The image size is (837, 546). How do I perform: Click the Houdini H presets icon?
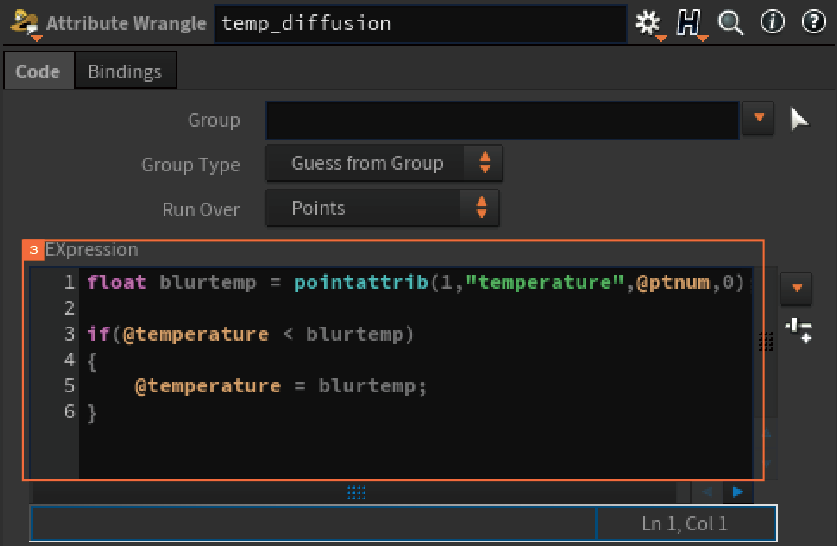pyautogui.click(x=690, y=24)
